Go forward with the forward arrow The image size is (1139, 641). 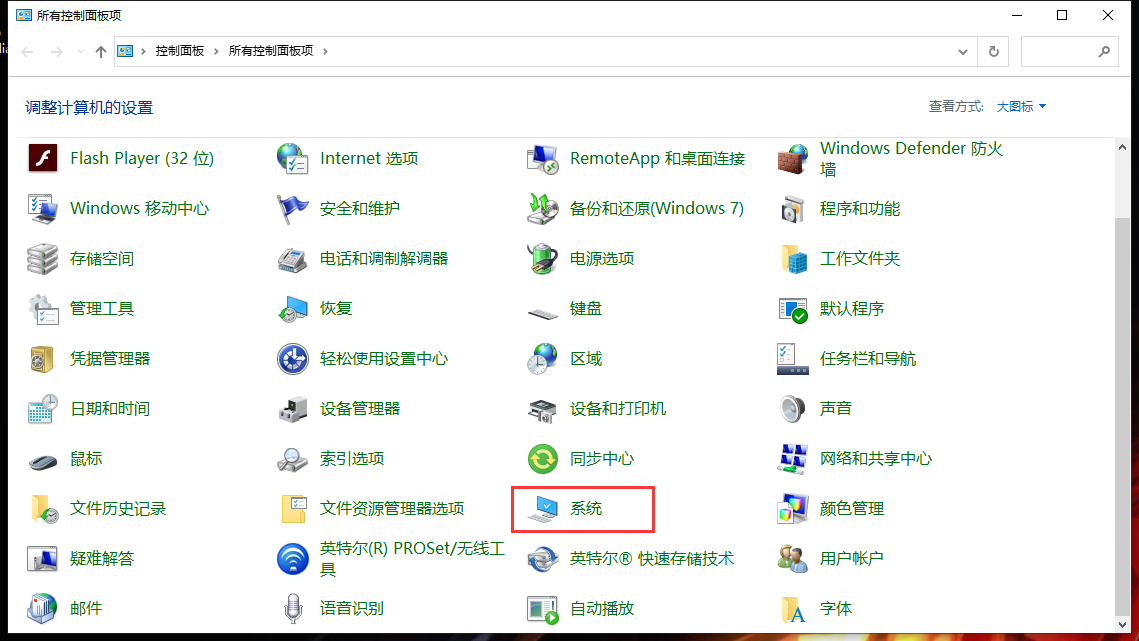[56, 52]
